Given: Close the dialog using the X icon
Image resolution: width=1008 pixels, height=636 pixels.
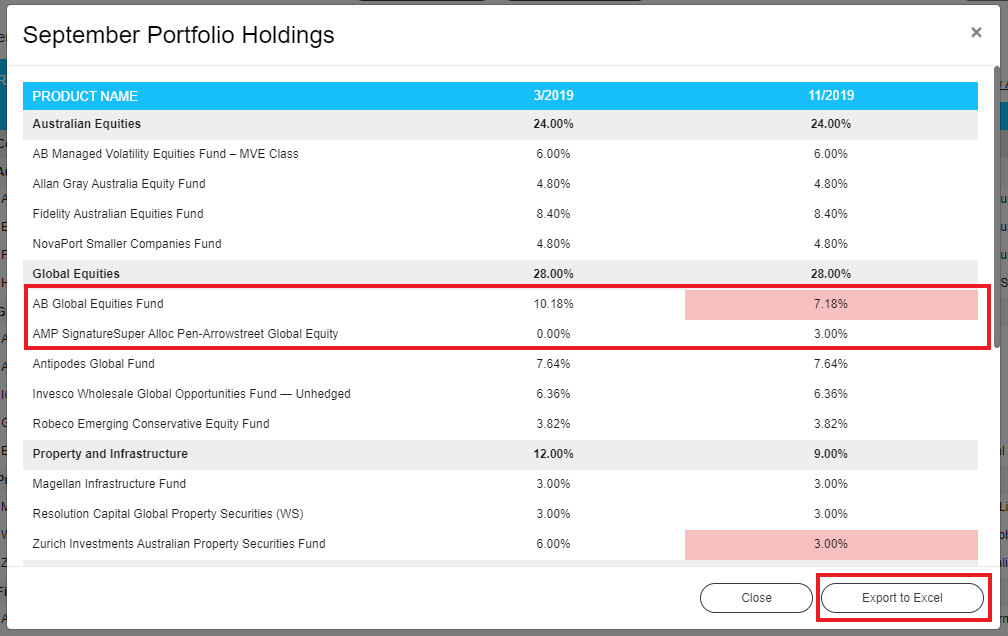Looking at the screenshot, I should (x=976, y=33).
